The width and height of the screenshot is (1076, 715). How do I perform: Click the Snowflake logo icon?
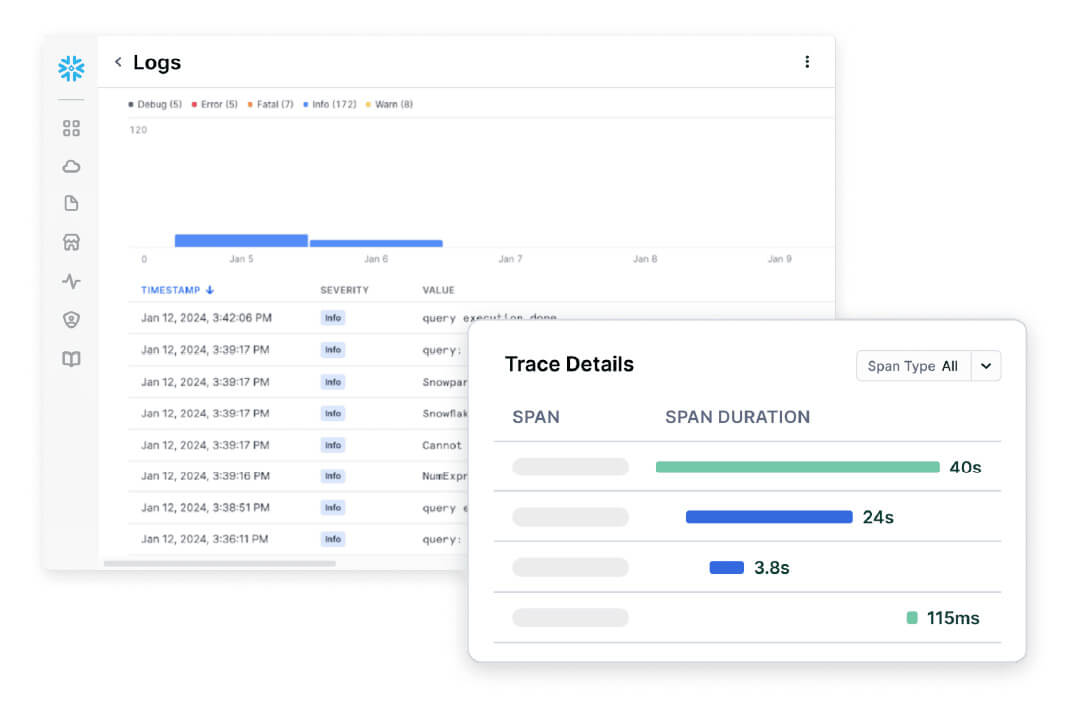71,68
